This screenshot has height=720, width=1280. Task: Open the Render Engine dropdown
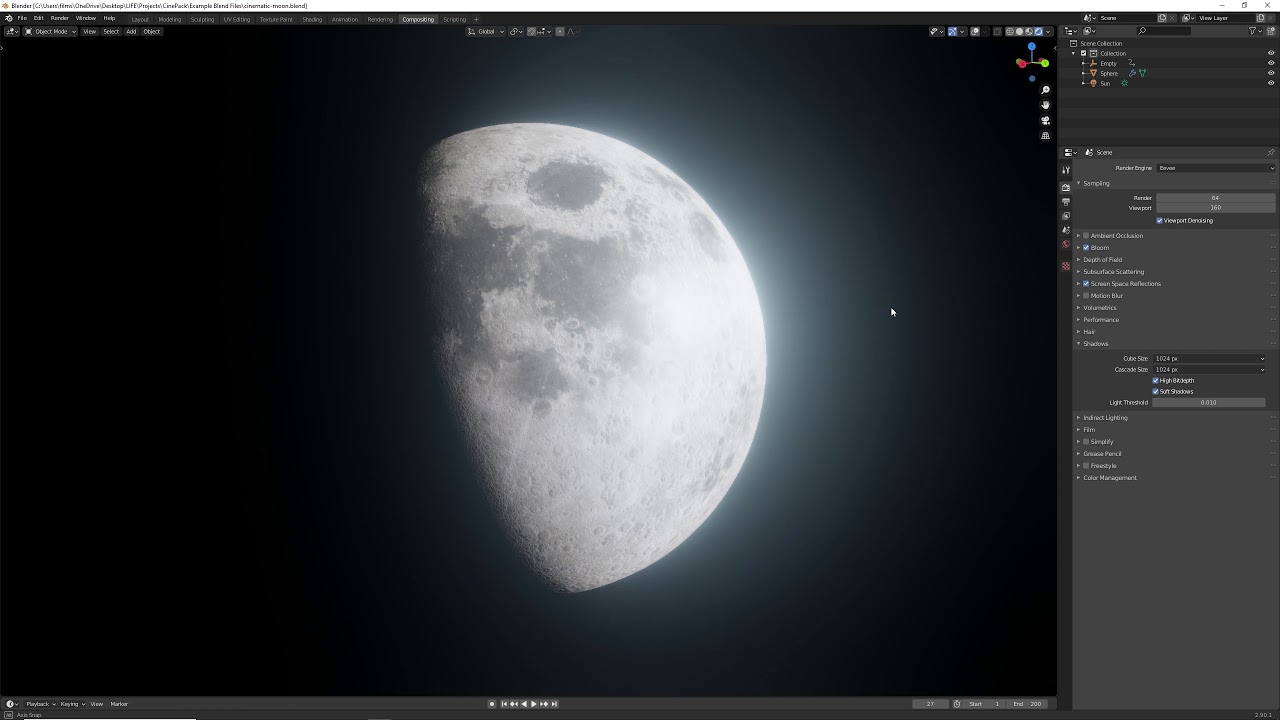[x=1215, y=168]
